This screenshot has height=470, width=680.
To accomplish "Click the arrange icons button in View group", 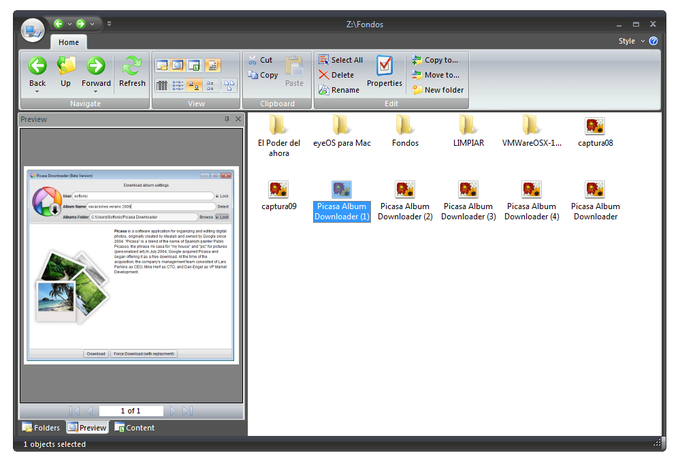I will point(229,85).
